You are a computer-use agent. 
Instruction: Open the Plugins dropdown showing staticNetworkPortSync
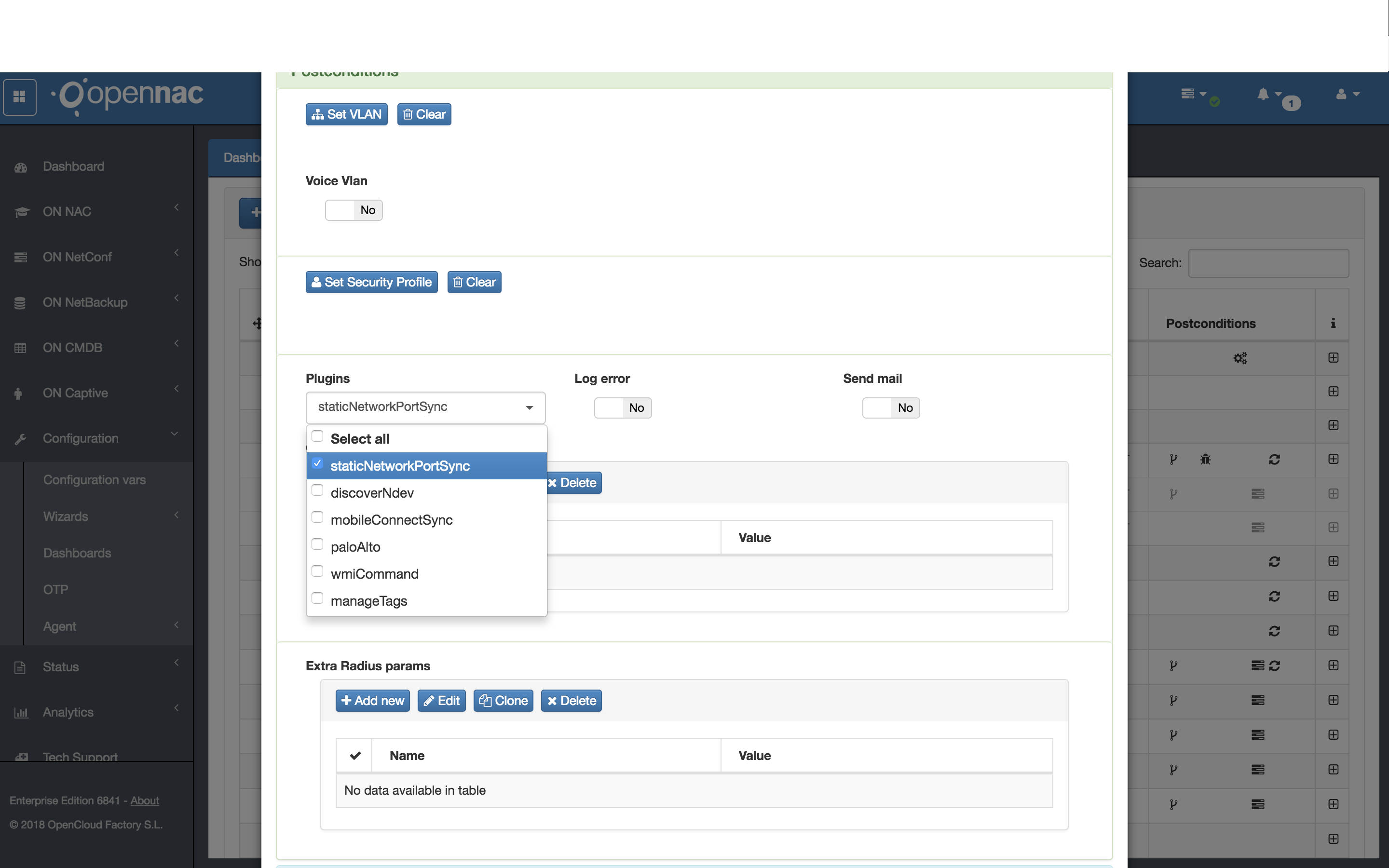(x=425, y=407)
